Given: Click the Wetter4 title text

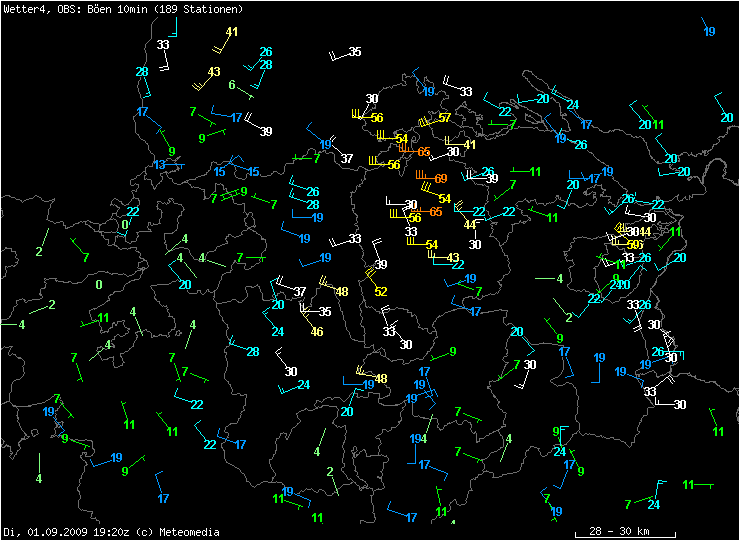Looking at the screenshot, I should [x=23, y=8].
